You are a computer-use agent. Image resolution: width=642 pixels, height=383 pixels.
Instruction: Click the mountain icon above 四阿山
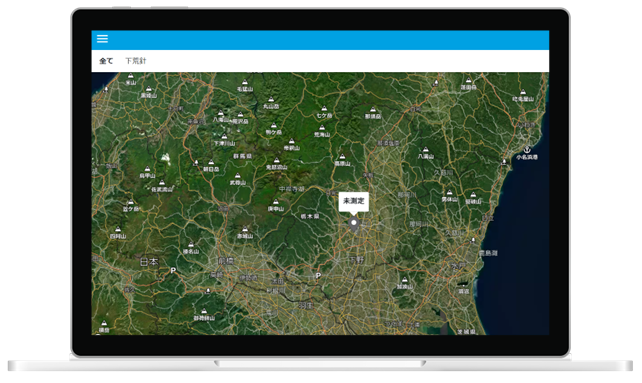click(118, 229)
